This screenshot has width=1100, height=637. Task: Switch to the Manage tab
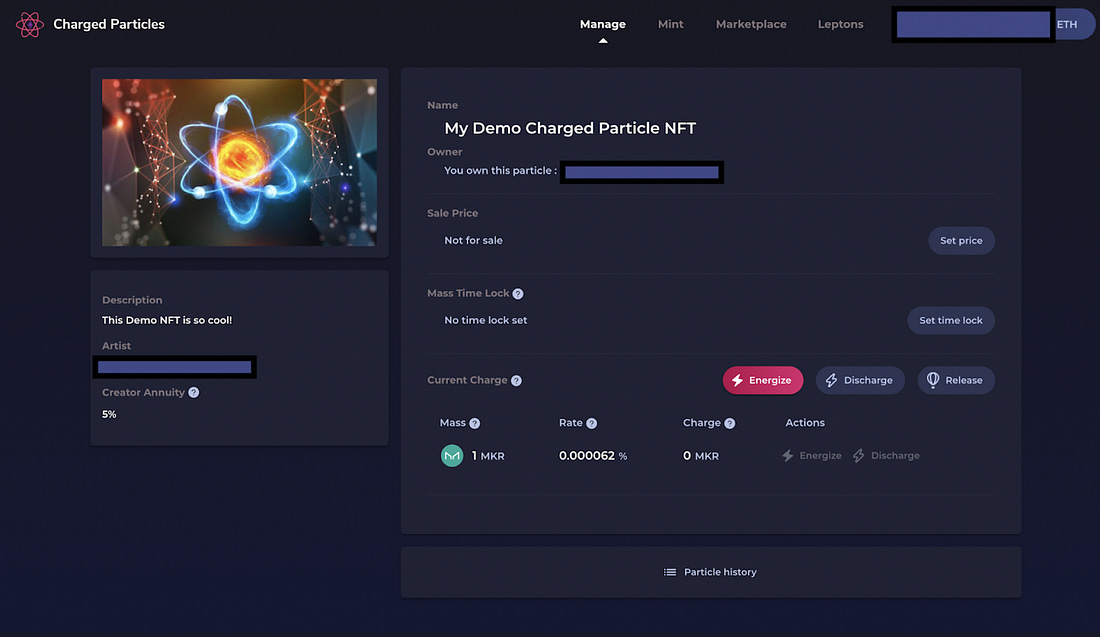coord(603,25)
